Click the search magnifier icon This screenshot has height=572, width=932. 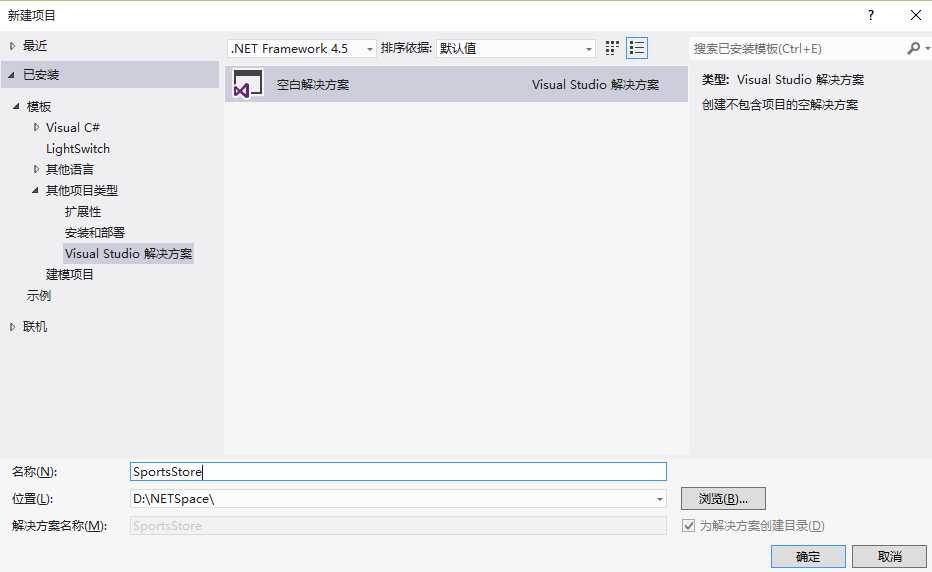914,48
